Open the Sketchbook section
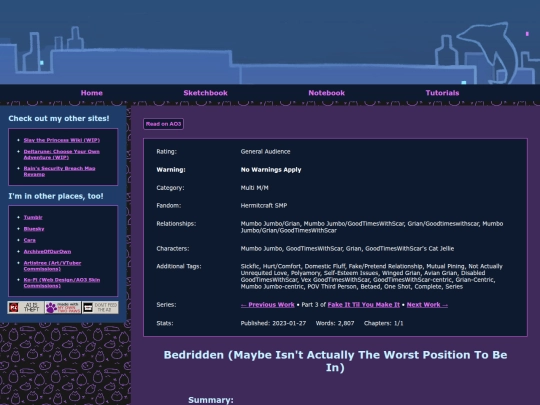 pos(206,93)
